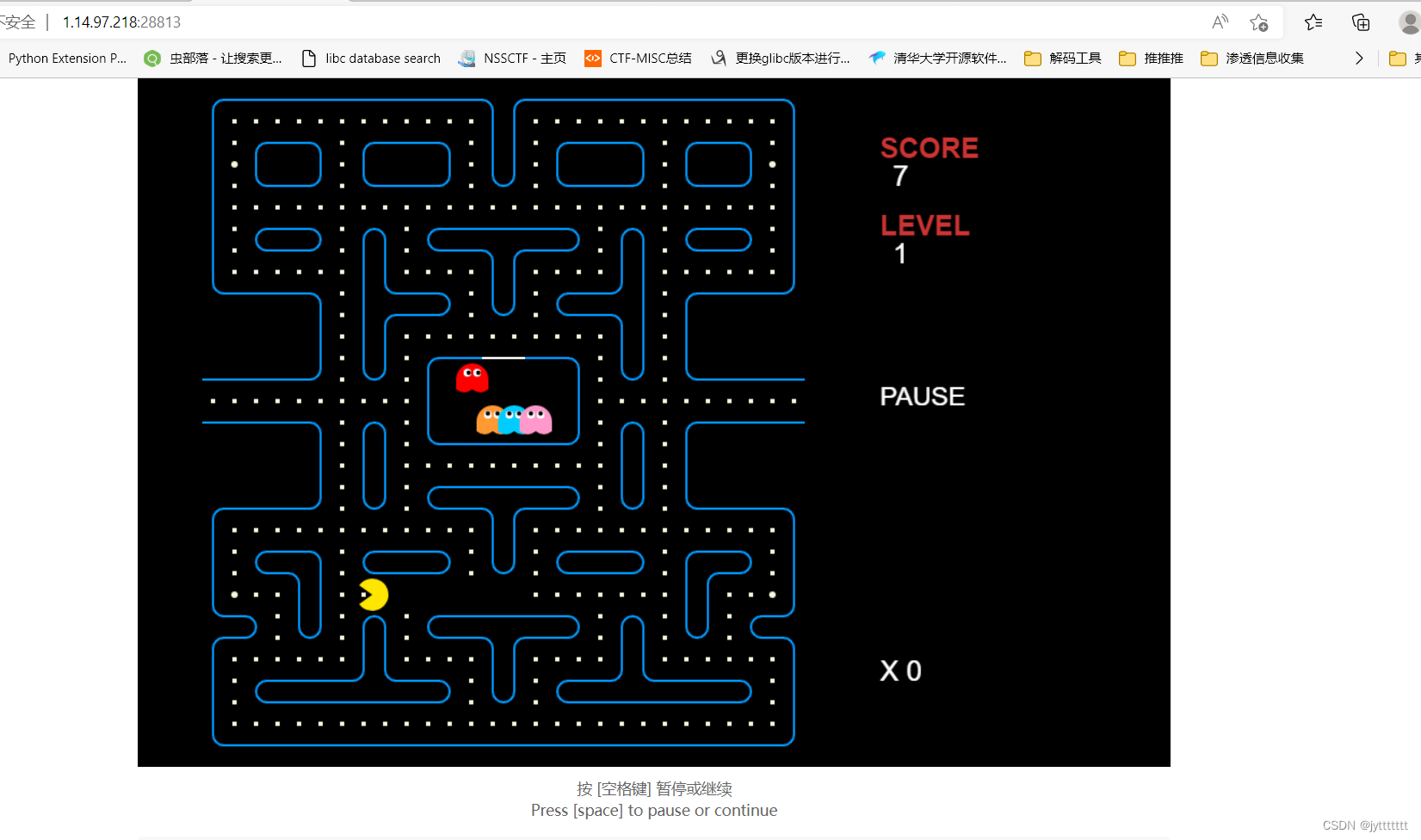Click the LEVEL label

925,225
